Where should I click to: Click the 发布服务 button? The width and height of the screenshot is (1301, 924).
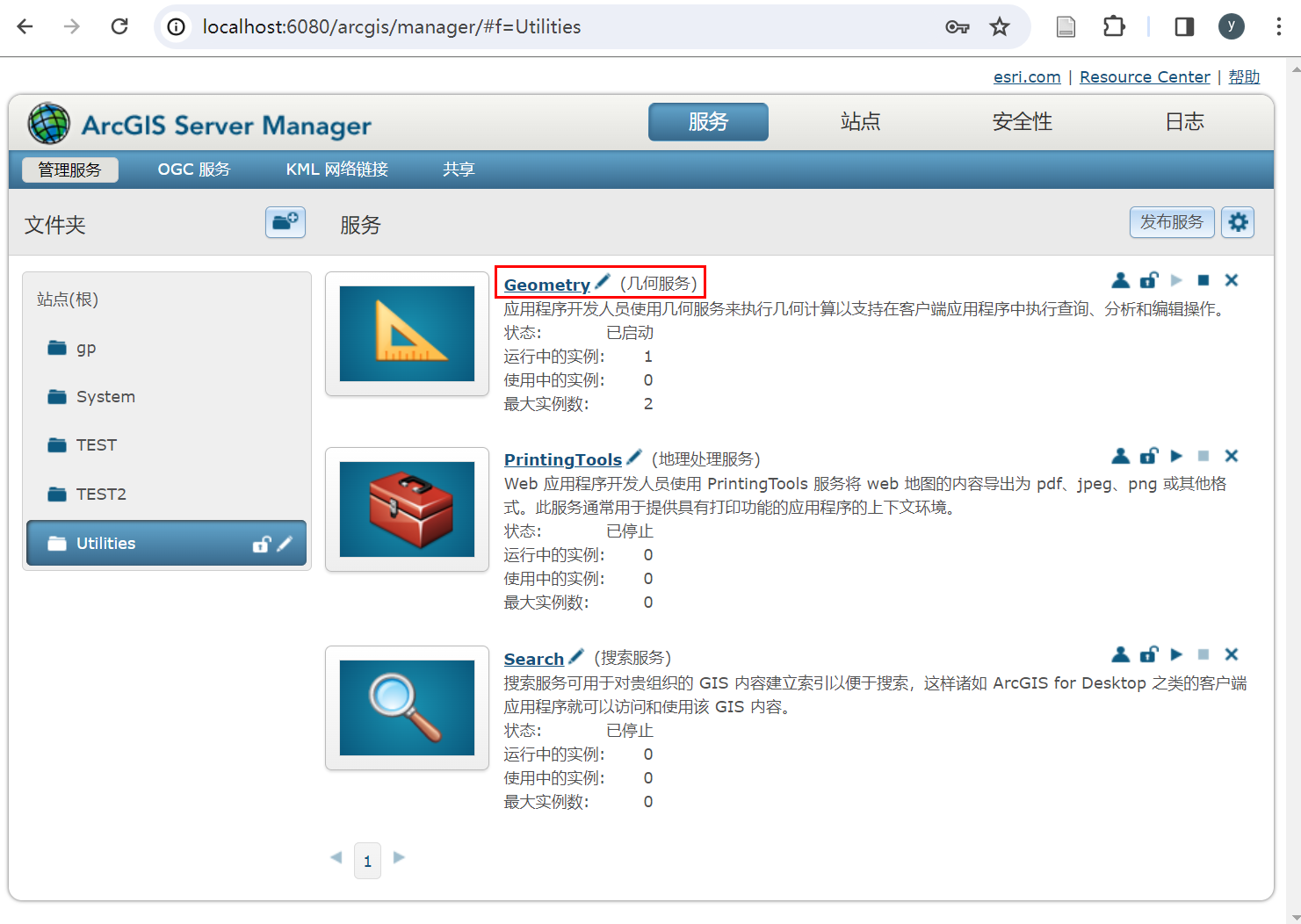click(1172, 222)
